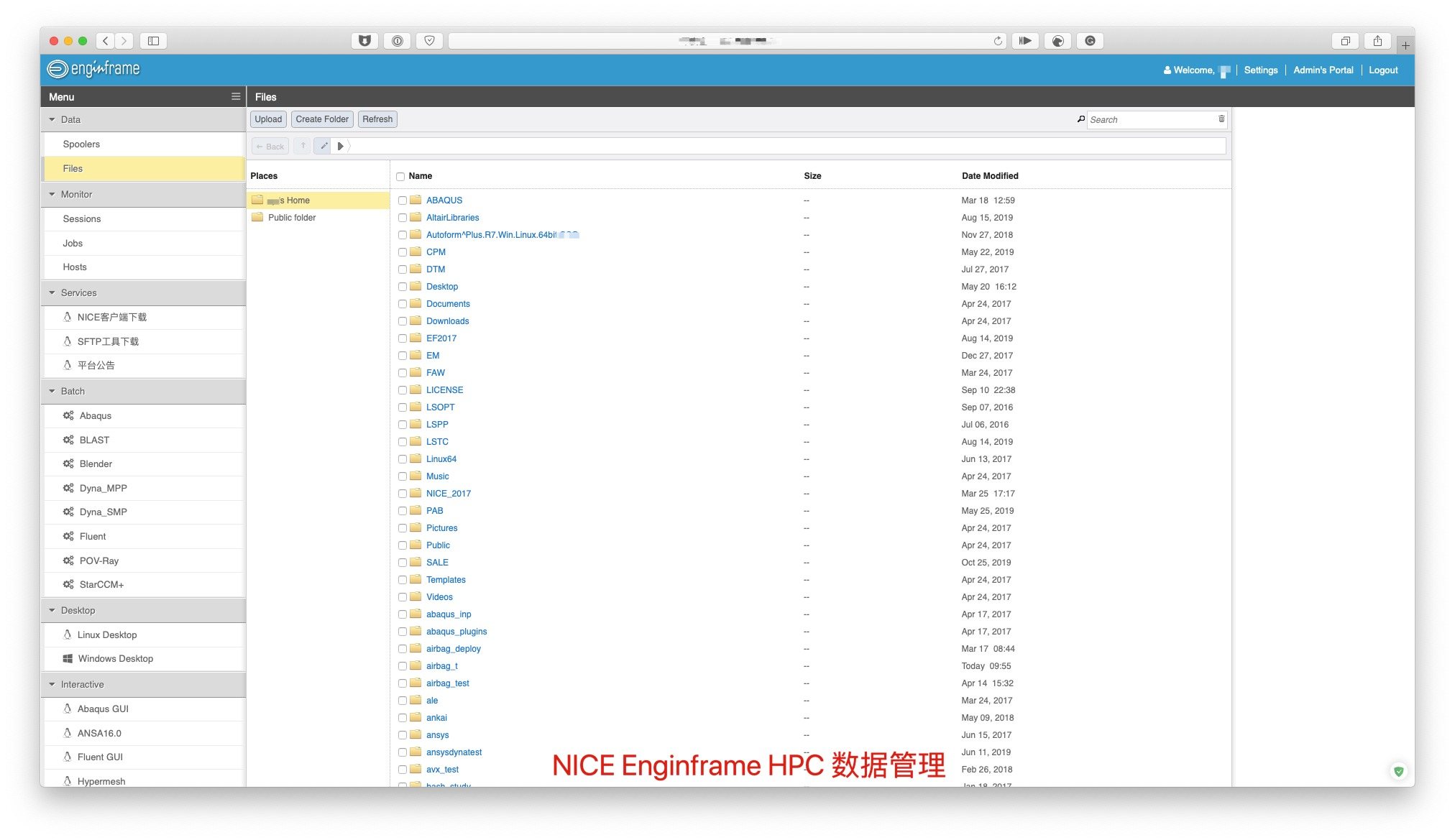The image size is (1455, 840).
Task: Click the Abaqus GUI penguin icon
Action: click(68, 709)
